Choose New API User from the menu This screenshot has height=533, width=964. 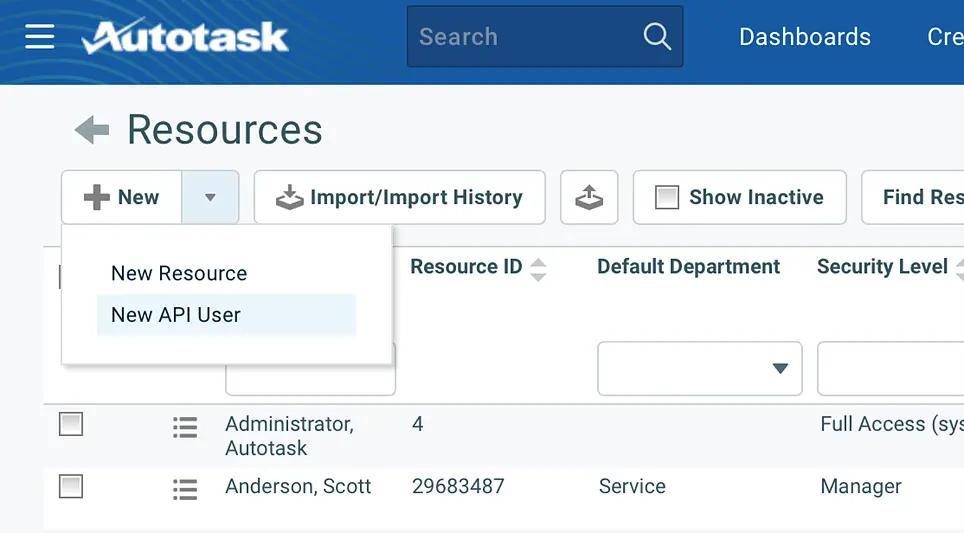226,315
